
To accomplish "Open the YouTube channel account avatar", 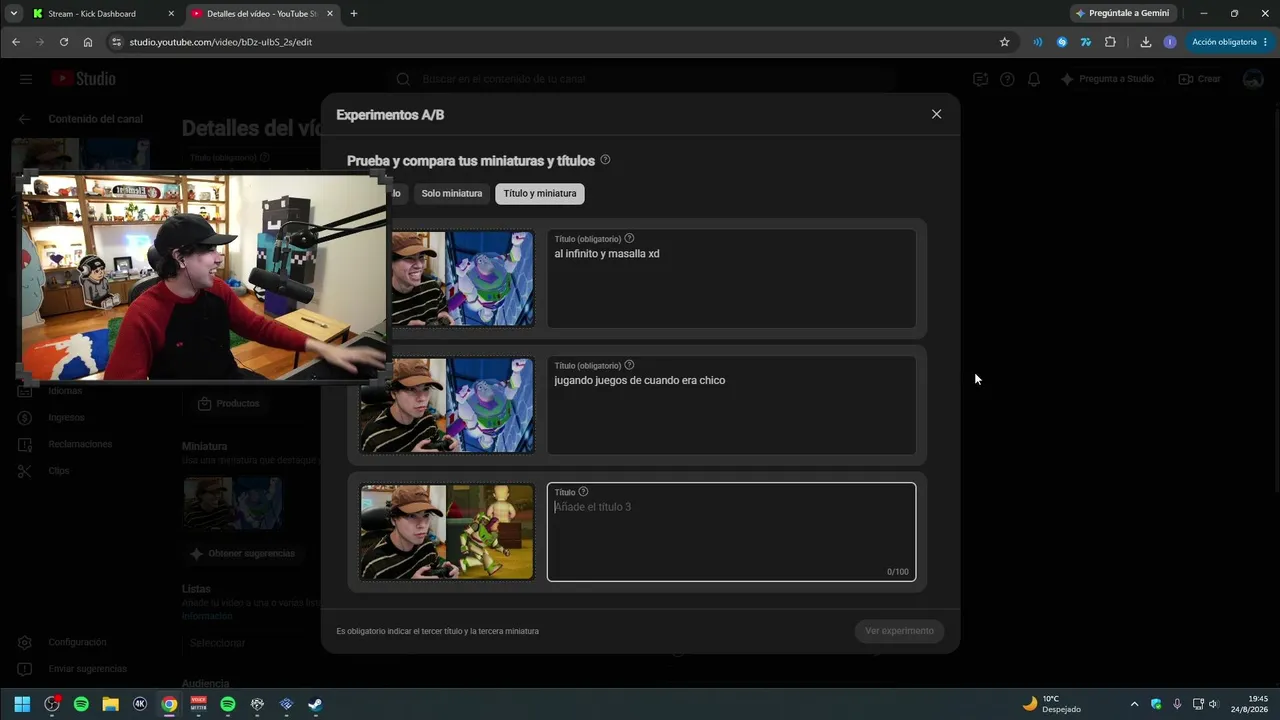I will coord(1253,79).
